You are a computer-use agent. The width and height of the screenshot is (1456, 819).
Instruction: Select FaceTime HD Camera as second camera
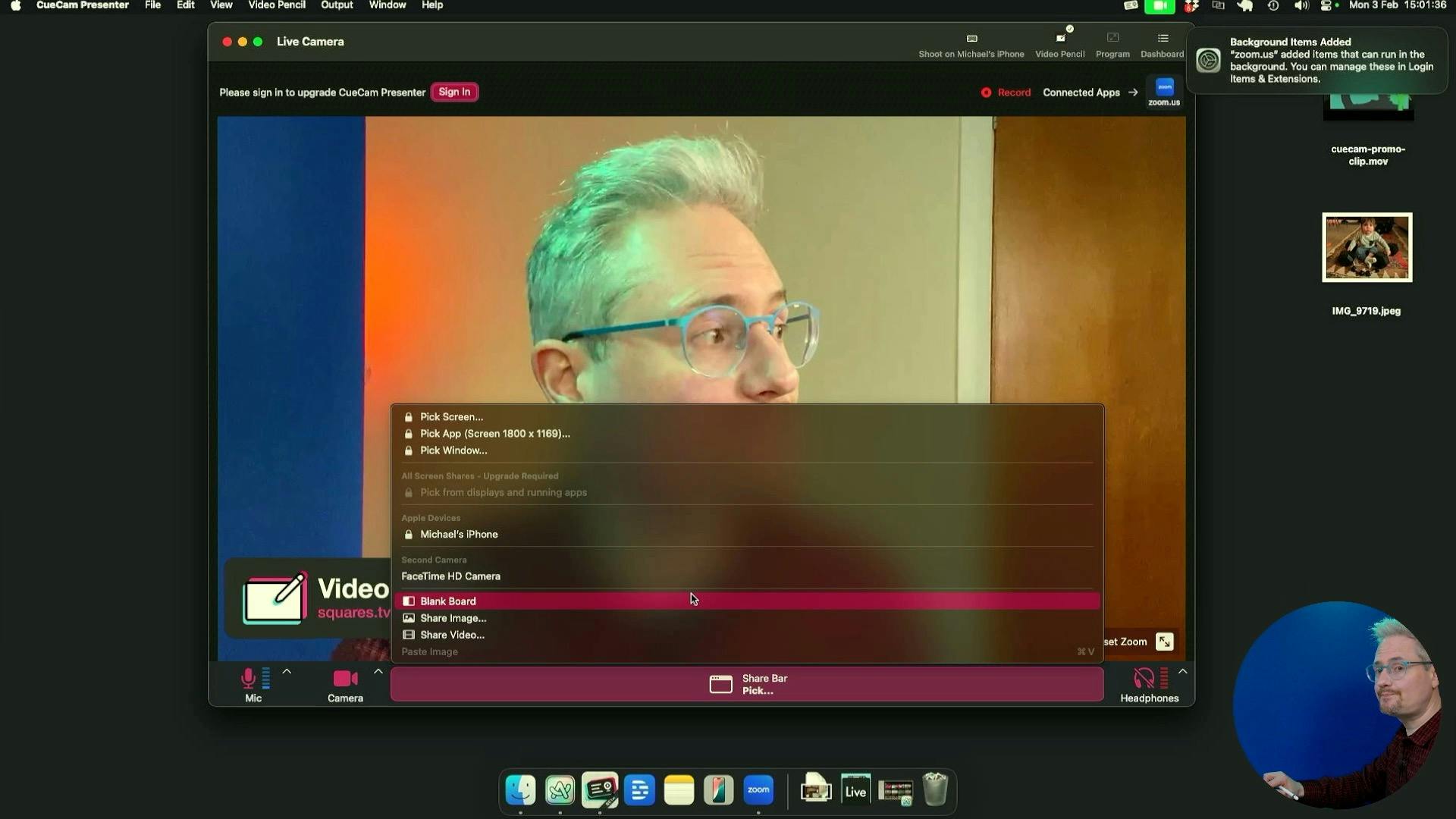point(747,576)
